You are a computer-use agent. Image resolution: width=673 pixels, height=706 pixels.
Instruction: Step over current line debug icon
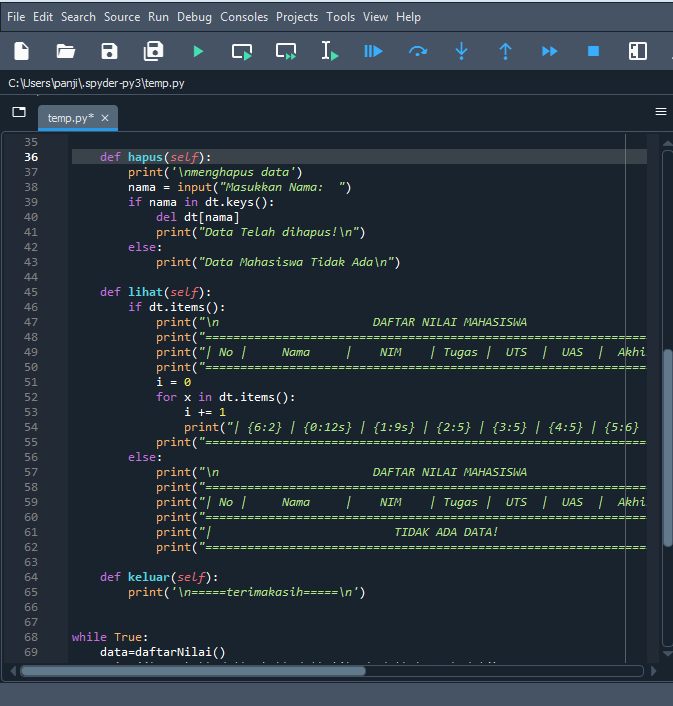click(x=418, y=51)
